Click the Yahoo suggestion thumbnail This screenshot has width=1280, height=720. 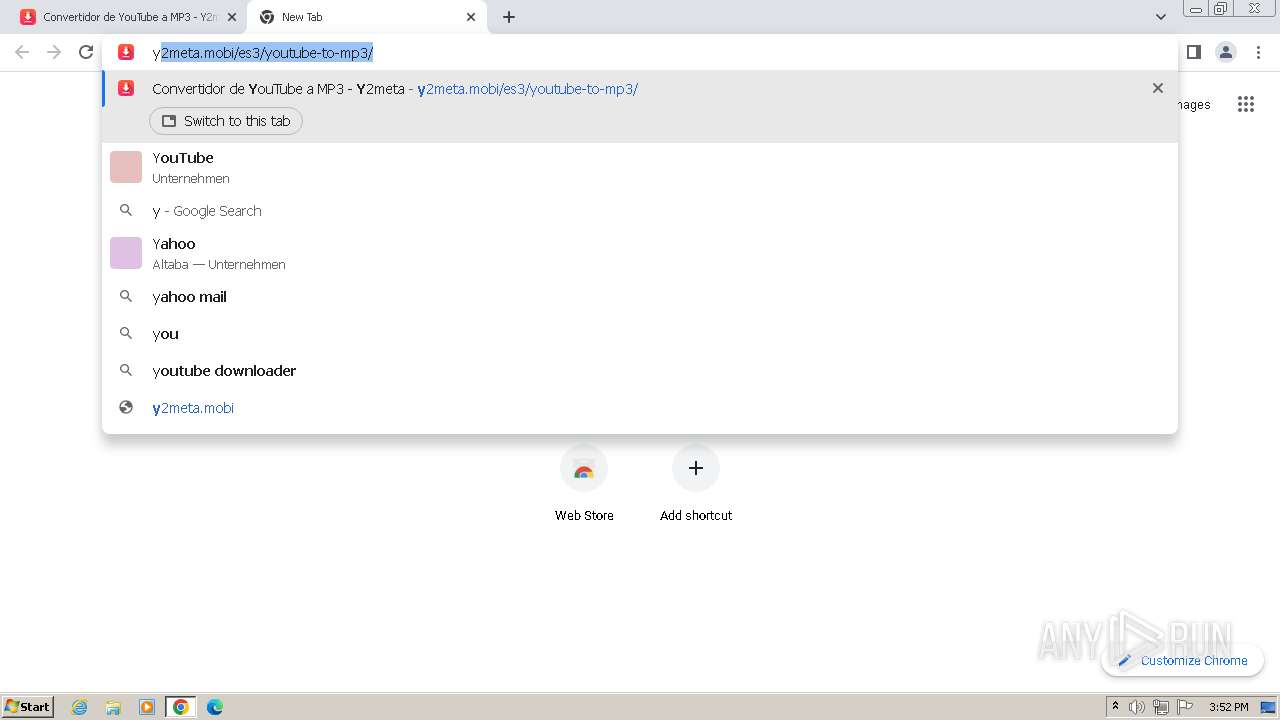coord(126,253)
